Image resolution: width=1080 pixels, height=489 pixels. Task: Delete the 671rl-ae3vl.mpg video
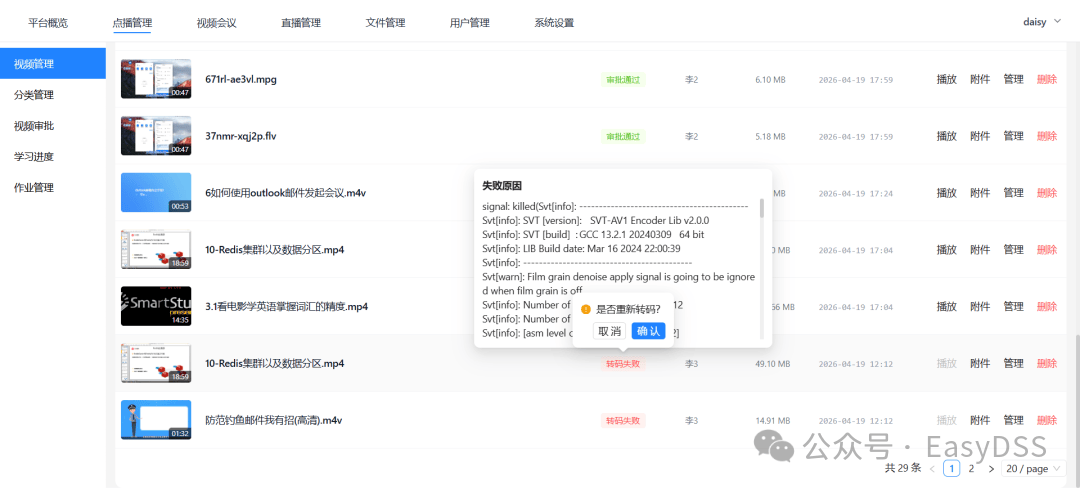tap(1046, 79)
